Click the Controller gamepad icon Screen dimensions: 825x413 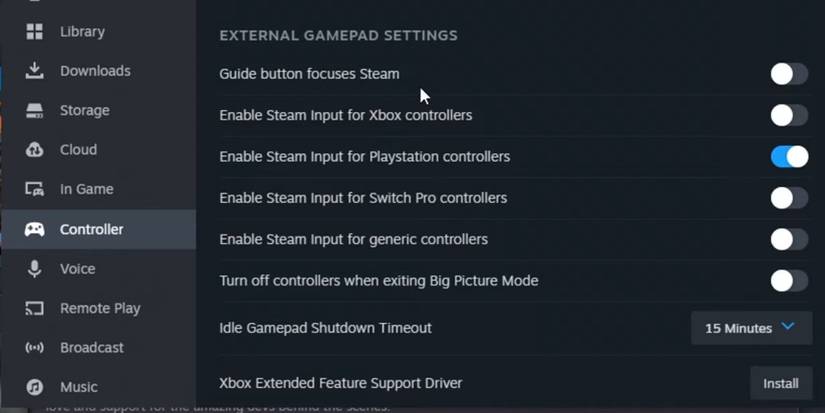35,229
